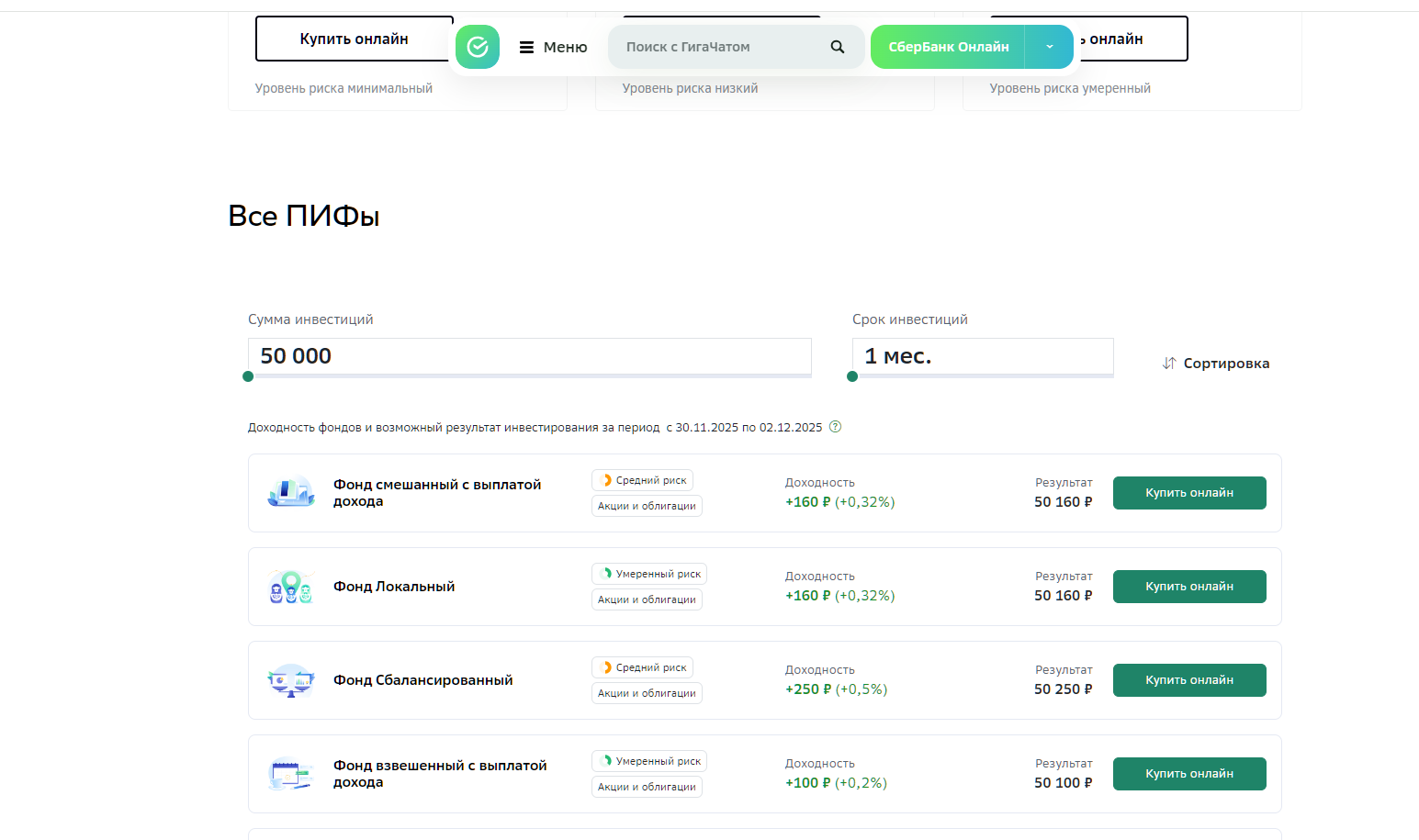Click the period info question-mark icon
Screen dimensions: 1419x840
click(835, 427)
